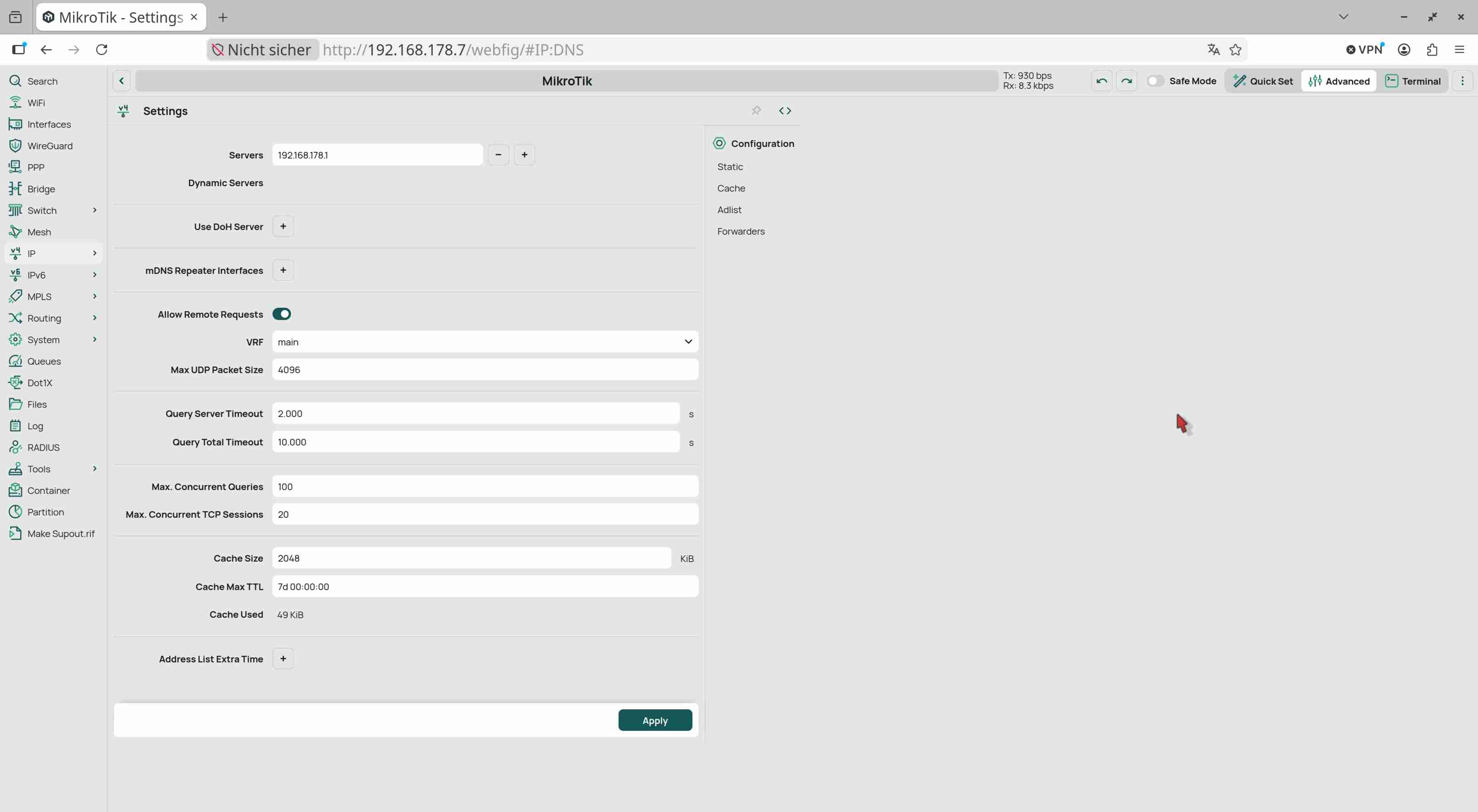1478x812 pixels.
Task: Click the Cache Max TTL field
Action: [x=485, y=587]
